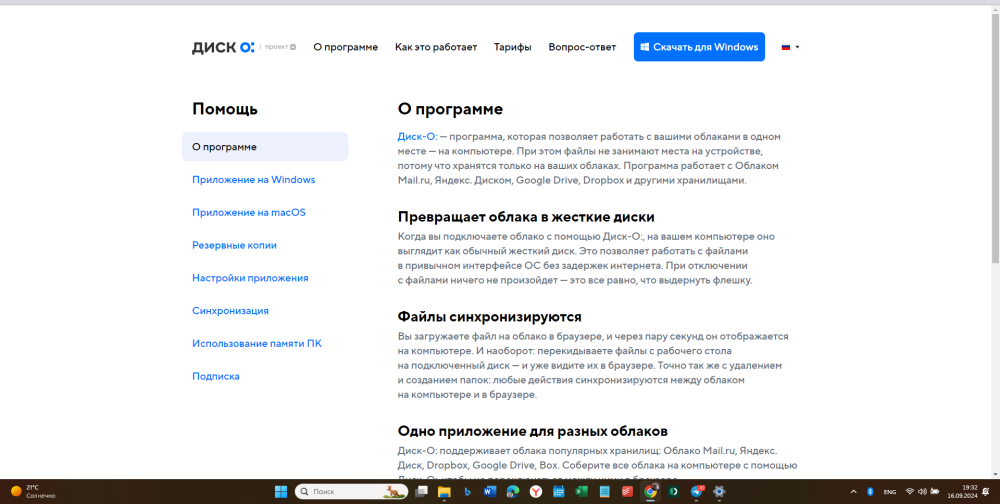Click heading 'Одно приложение для разных облаков'
The image size is (1000, 504).
(x=533, y=431)
